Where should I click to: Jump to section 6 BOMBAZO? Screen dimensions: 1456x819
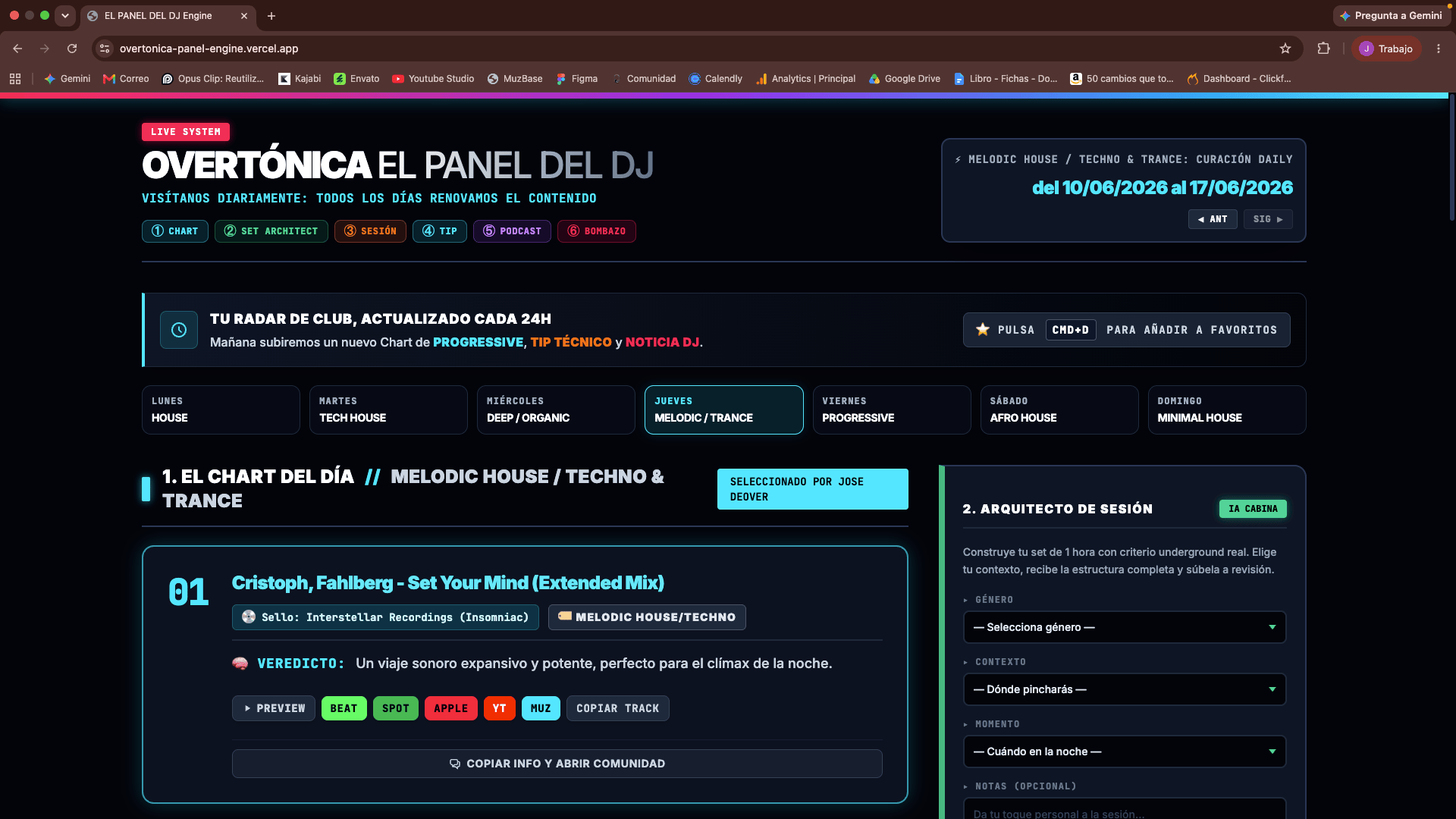[x=597, y=231]
